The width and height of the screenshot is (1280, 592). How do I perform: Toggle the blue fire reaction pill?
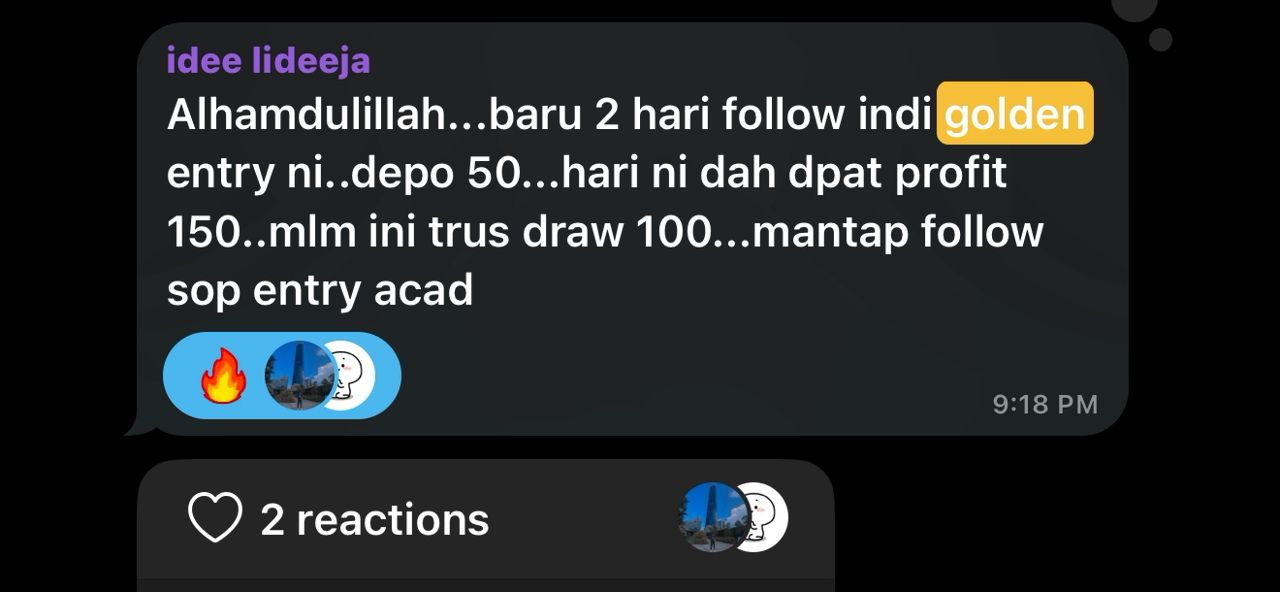pyautogui.click(x=282, y=376)
